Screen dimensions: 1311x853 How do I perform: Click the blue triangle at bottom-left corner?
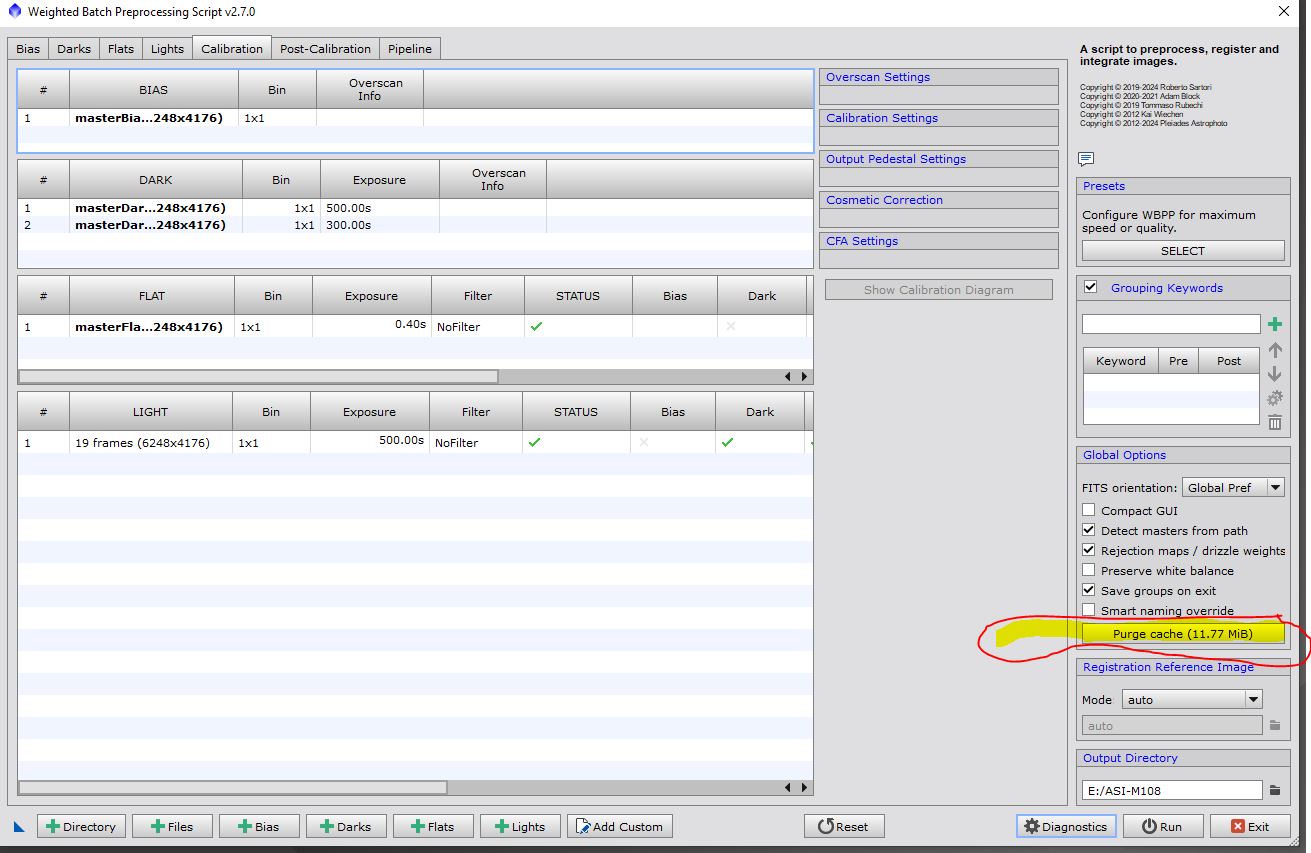tap(19, 827)
